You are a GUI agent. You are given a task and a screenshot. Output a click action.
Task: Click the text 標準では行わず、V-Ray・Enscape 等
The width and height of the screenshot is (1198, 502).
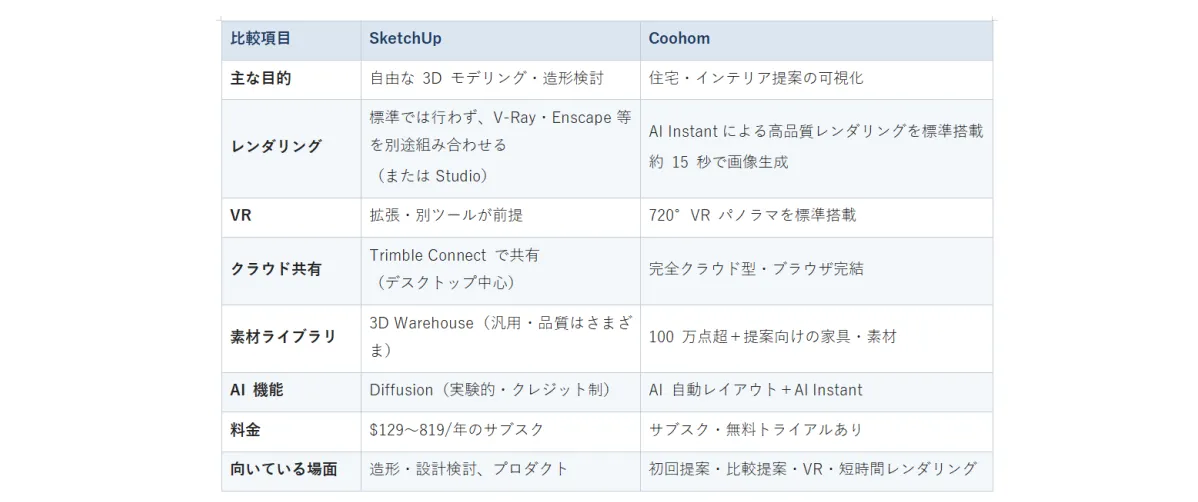pyautogui.click(x=500, y=118)
